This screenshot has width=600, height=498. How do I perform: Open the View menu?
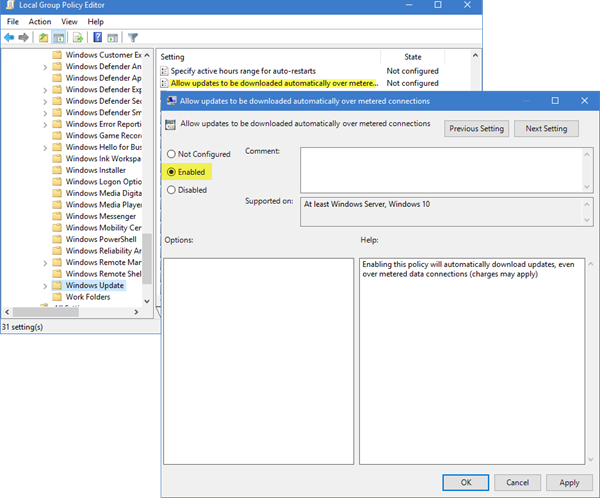[69, 22]
